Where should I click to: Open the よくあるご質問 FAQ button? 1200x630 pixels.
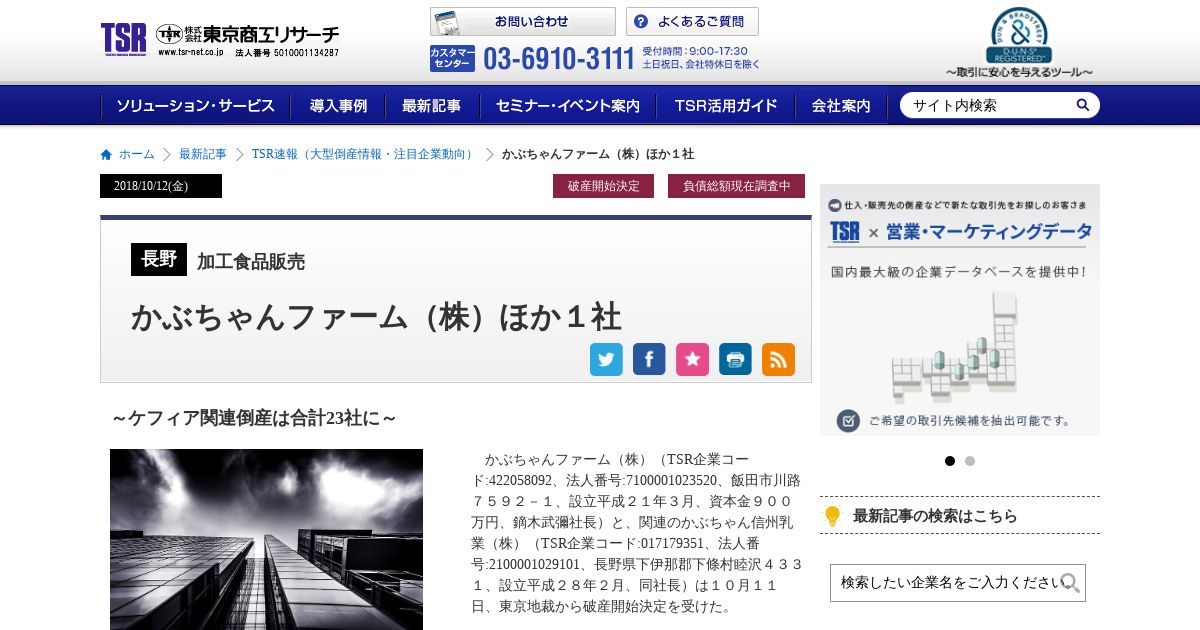[x=692, y=22]
